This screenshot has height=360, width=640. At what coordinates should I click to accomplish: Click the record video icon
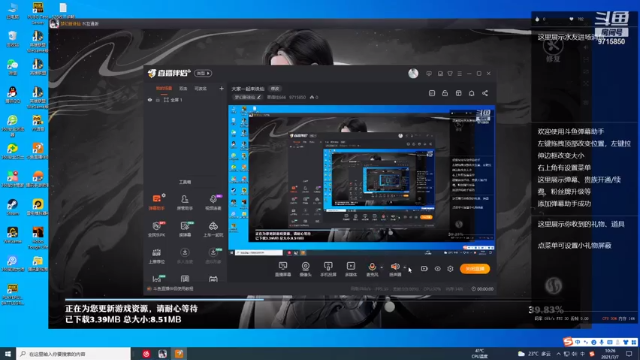424,269
